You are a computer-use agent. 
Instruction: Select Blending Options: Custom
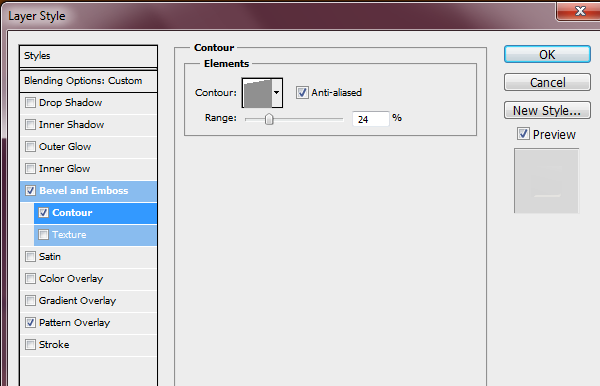click(x=88, y=81)
